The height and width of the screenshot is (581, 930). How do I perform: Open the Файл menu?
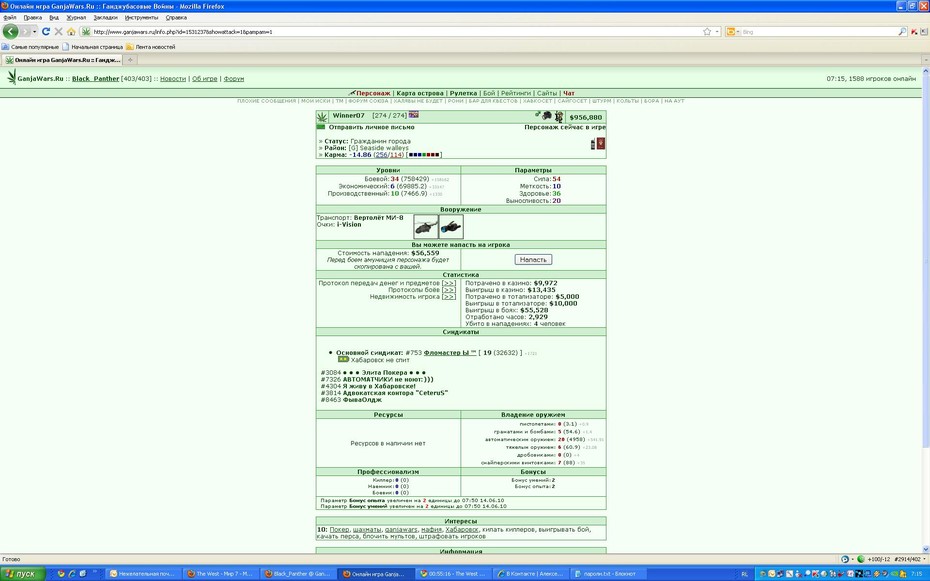coord(9,18)
